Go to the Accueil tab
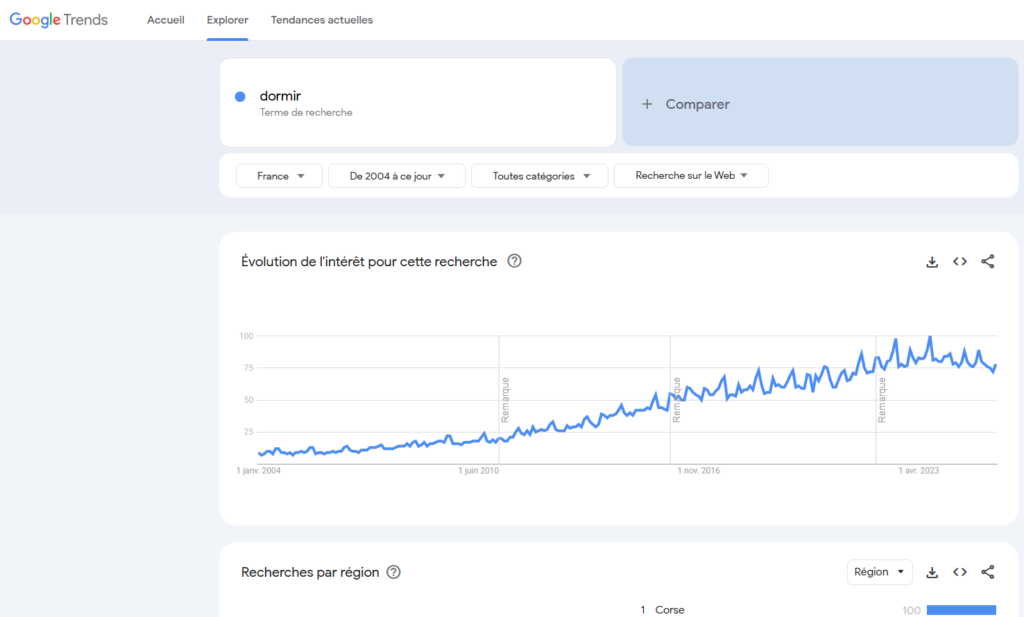Screen dimensions: 1024x617 pyautogui.click(x=166, y=20)
